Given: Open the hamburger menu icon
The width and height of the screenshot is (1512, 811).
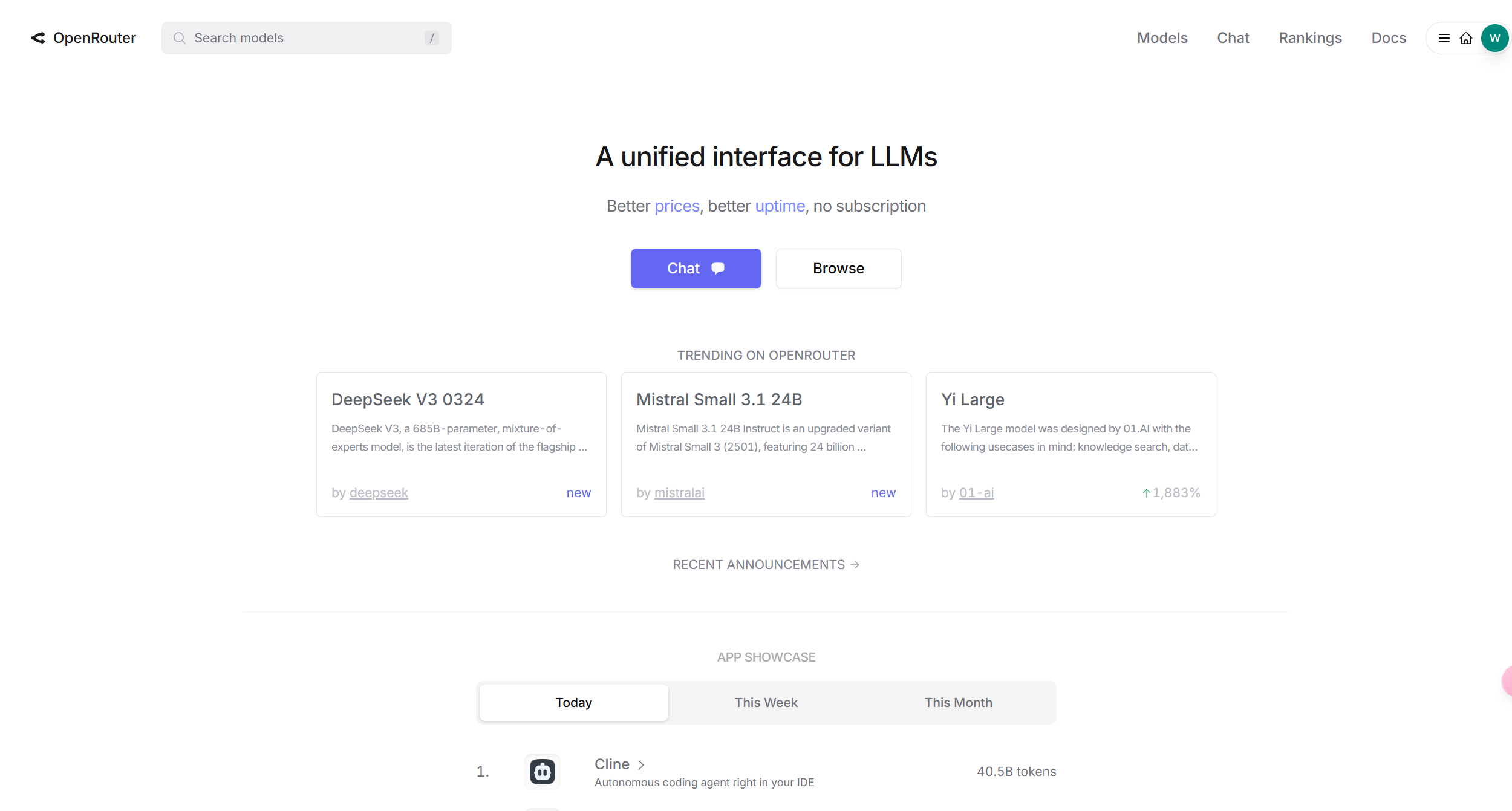Looking at the screenshot, I should click(1444, 38).
